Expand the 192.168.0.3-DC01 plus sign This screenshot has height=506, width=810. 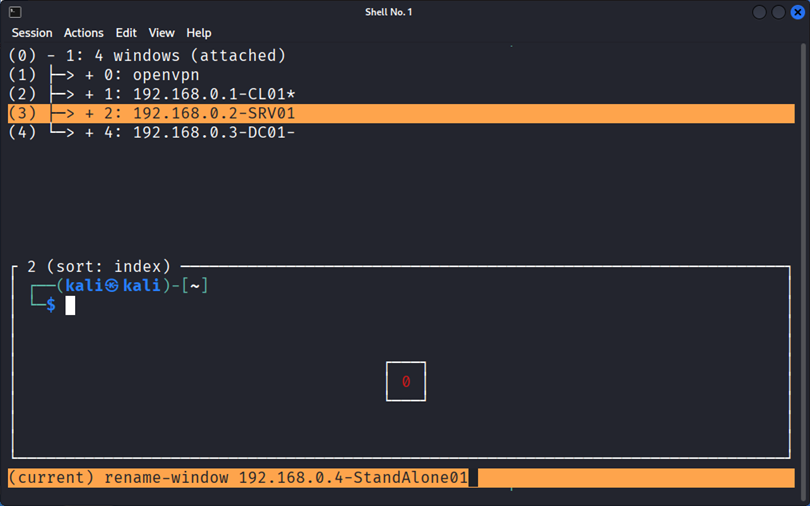[89, 133]
